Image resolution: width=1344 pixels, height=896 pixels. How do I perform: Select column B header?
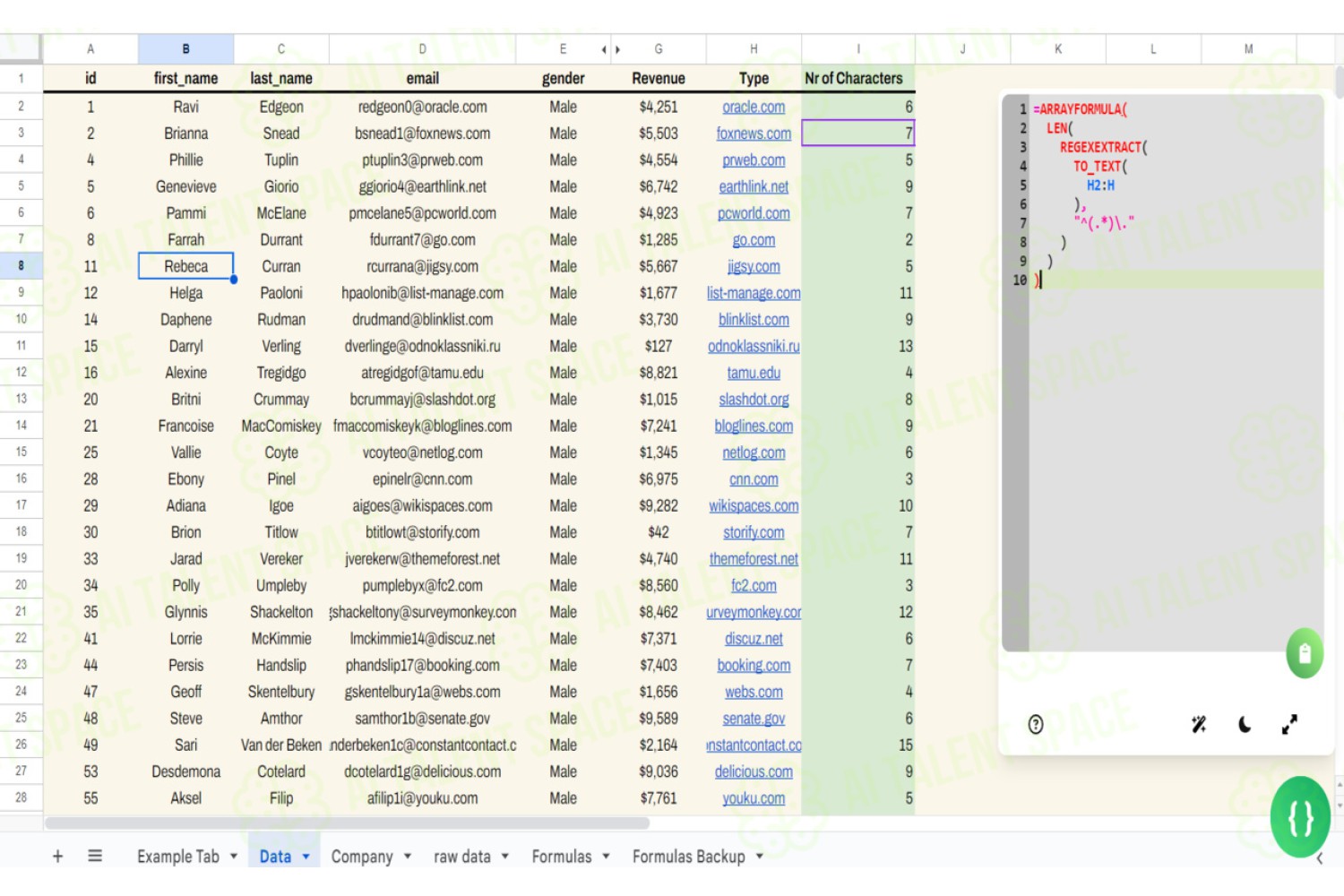[185, 49]
